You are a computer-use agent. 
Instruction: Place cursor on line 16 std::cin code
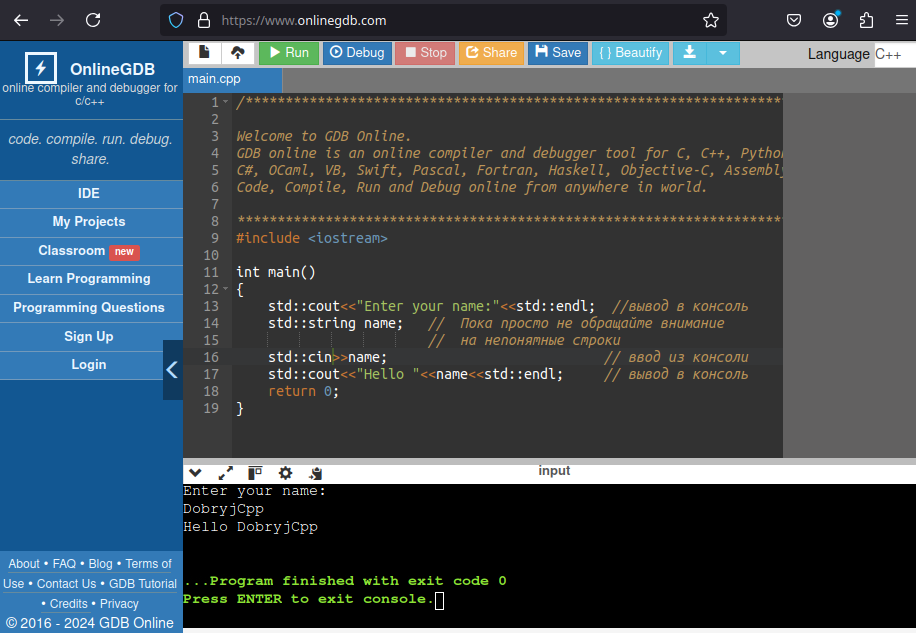point(327,357)
